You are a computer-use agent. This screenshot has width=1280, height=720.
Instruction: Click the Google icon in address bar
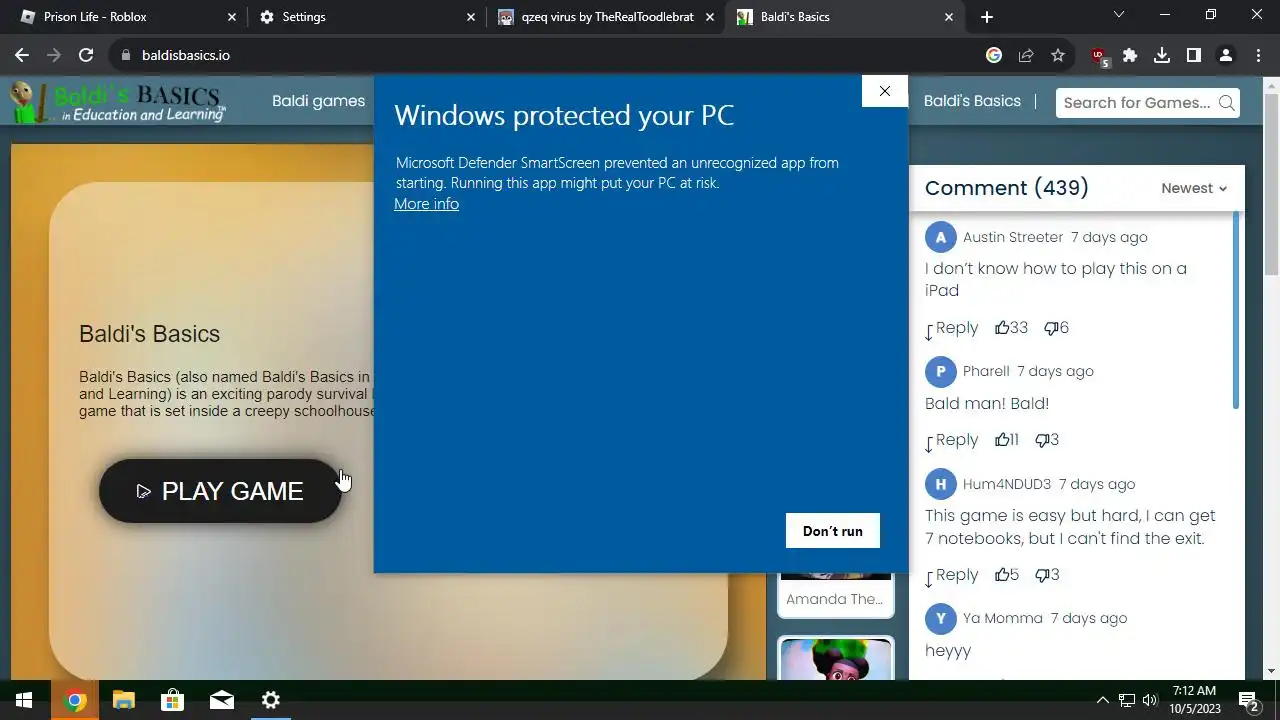point(994,55)
